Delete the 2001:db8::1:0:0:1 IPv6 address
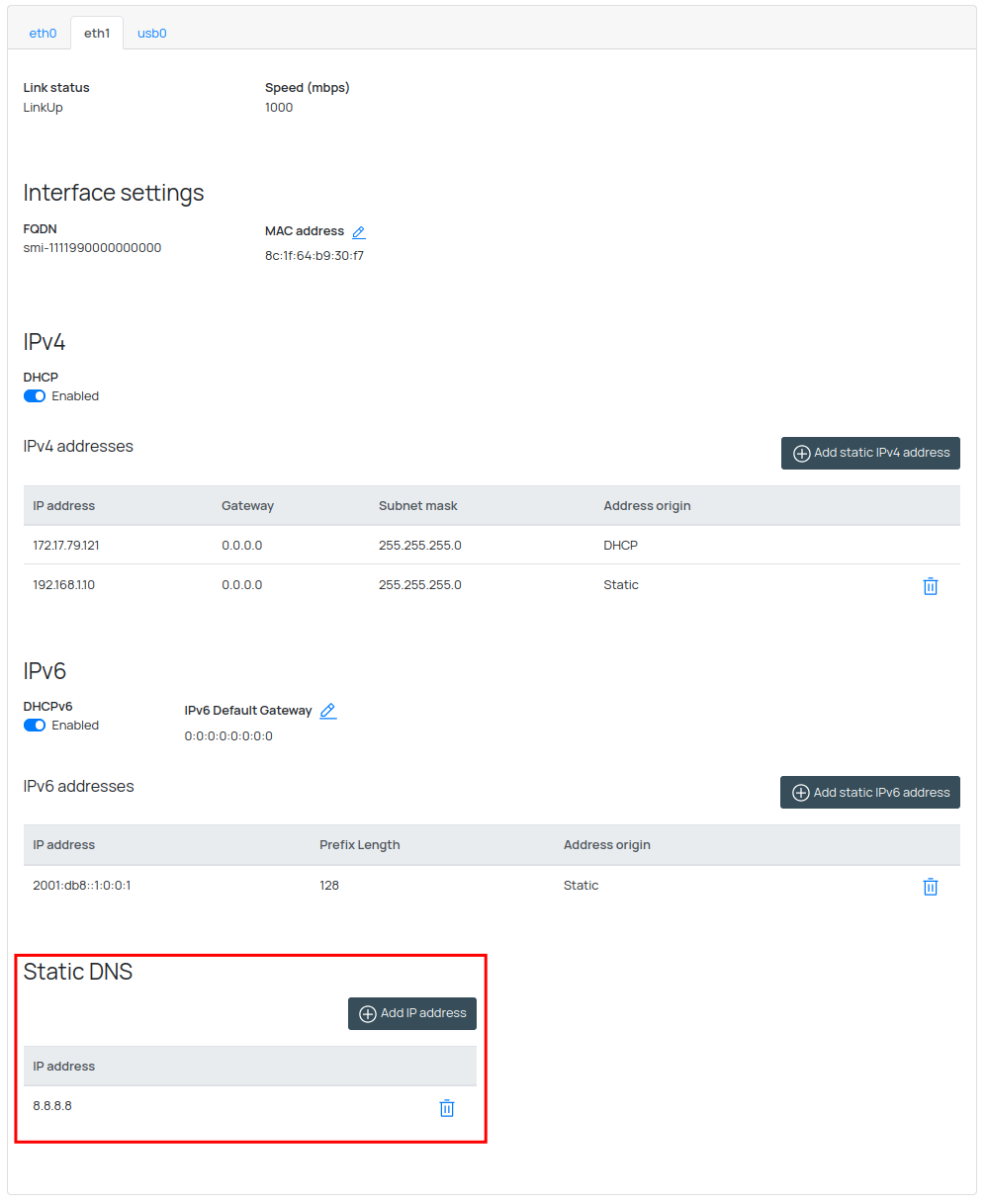The image size is (986, 1204). tap(930, 887)
